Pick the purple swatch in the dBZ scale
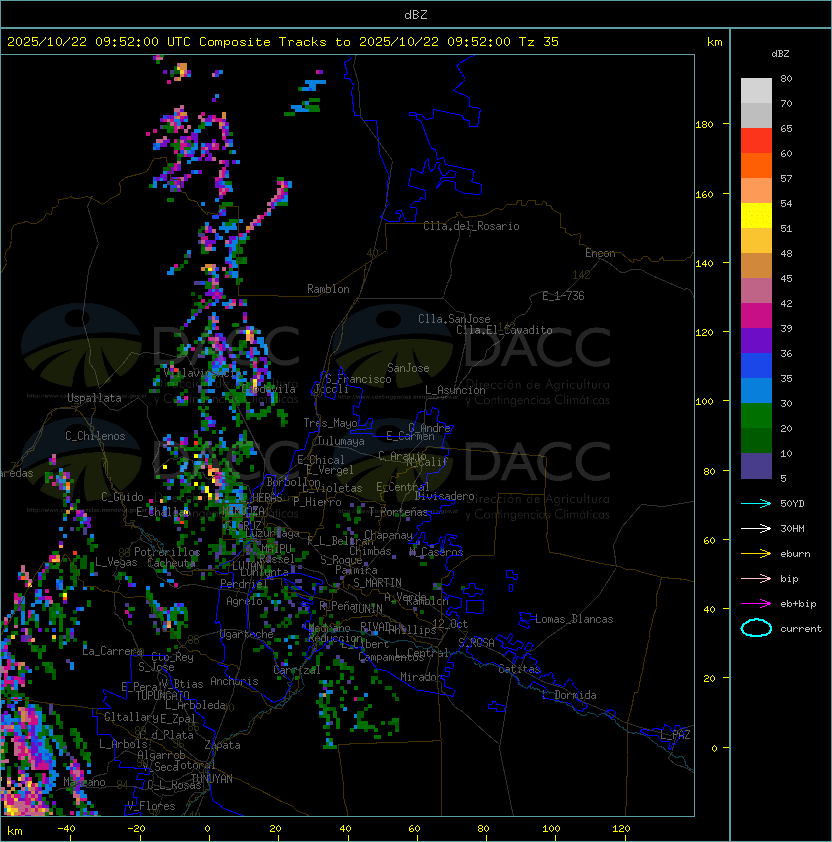This screenshot has width=832, height=842. [756, 340]
